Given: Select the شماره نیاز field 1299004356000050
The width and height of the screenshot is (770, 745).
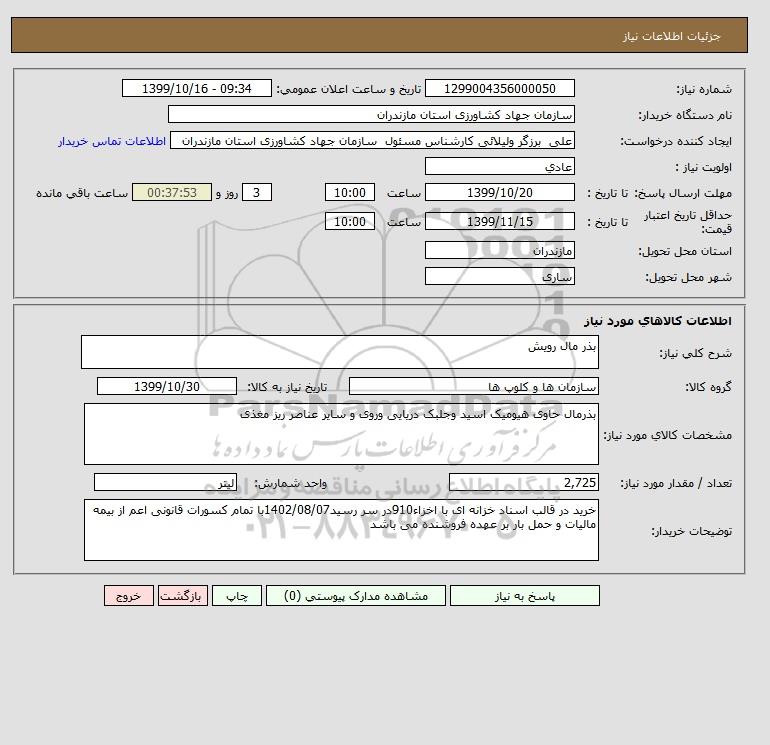Looking at the screenshot, I should click(x=499, y=88).
